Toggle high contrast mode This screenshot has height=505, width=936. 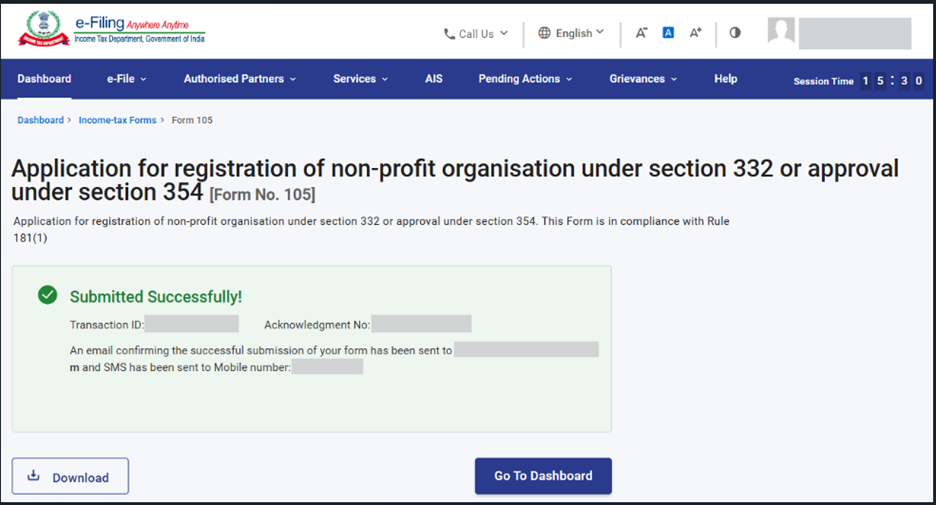point(735,33)
